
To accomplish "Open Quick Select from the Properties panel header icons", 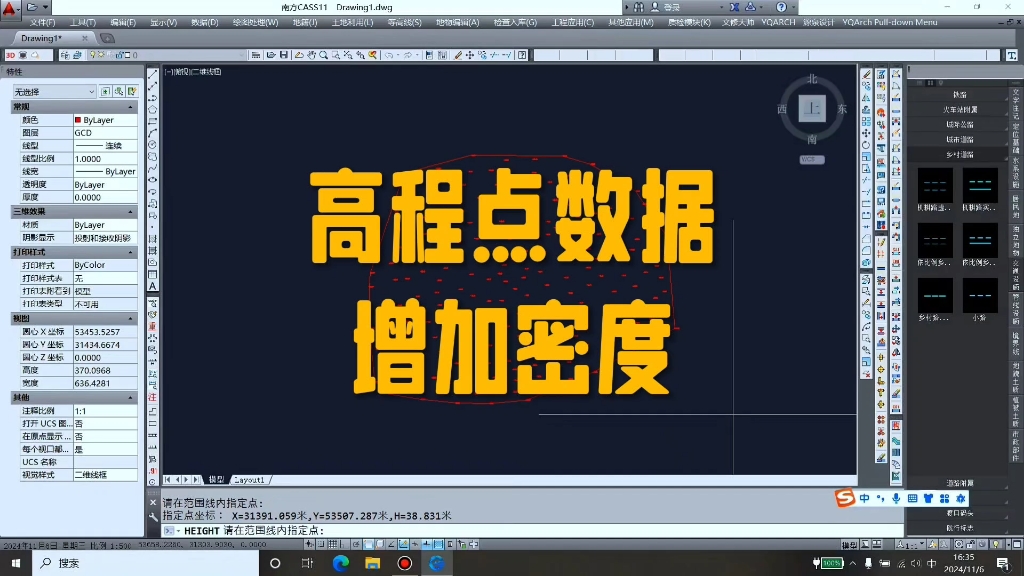I will (132, 92).
